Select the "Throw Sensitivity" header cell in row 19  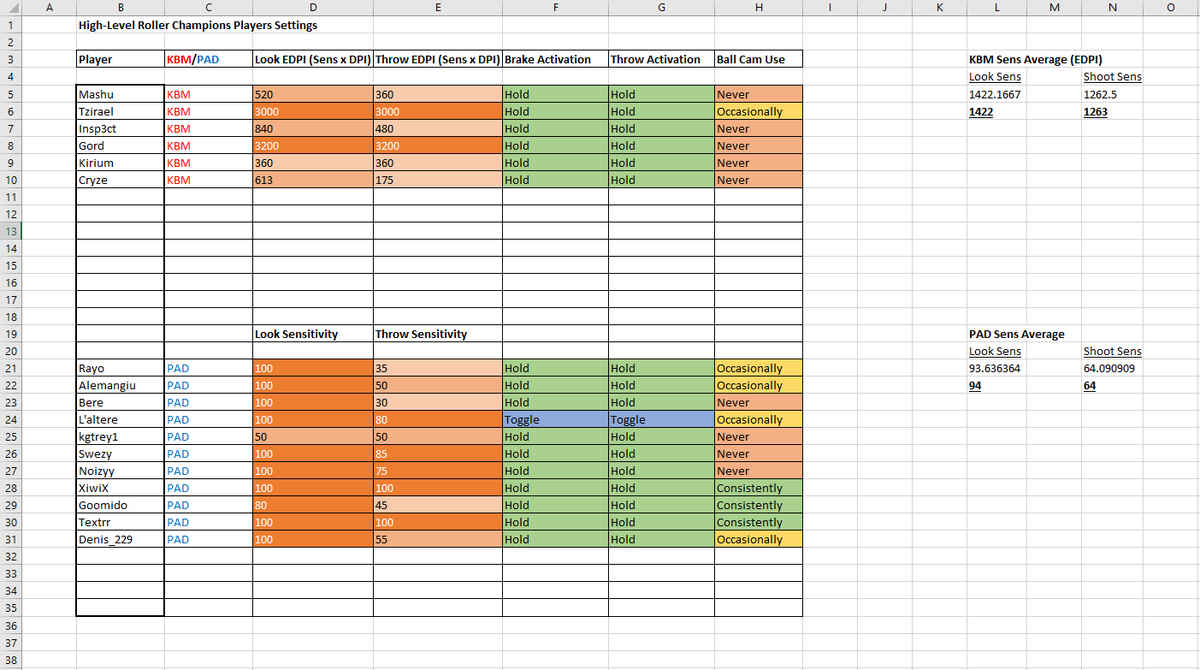pos(437,334)
